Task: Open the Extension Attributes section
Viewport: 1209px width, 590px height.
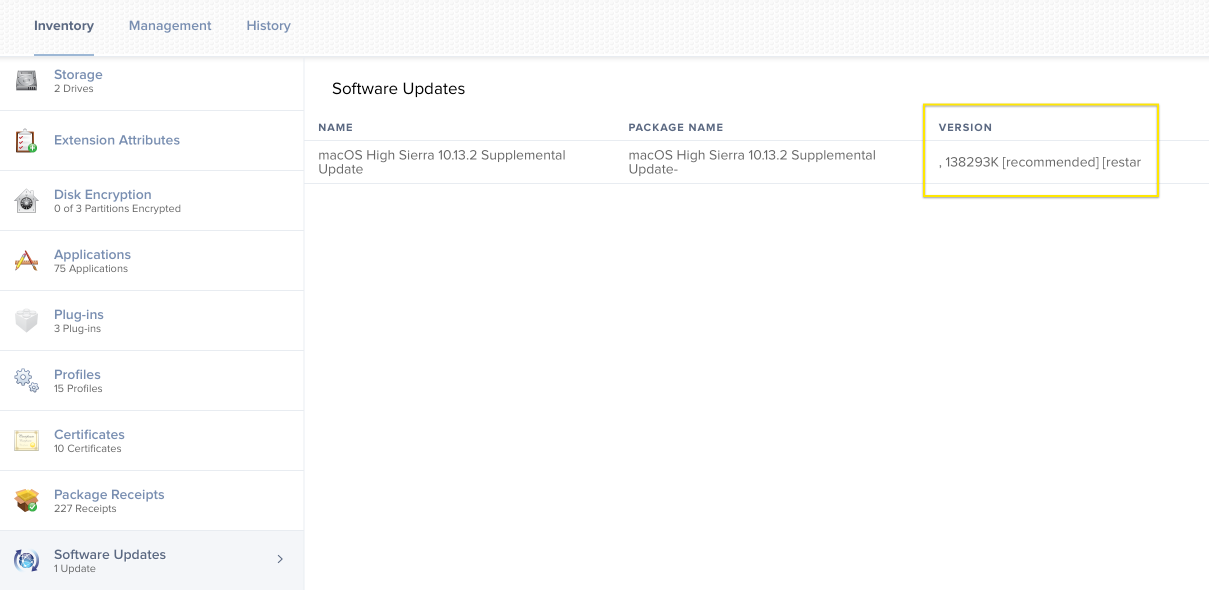Action: tap(152, 141)
